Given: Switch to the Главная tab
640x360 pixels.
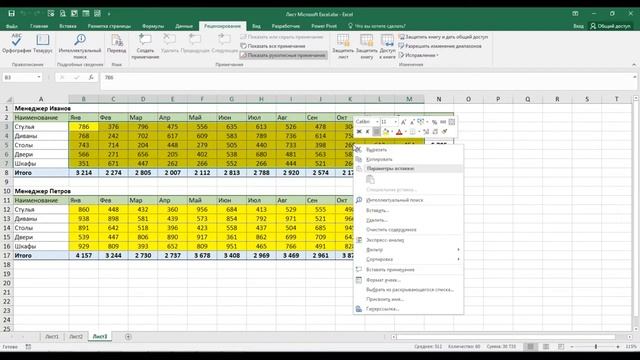Looking at the screenshot, I should [x=39, y=26].
